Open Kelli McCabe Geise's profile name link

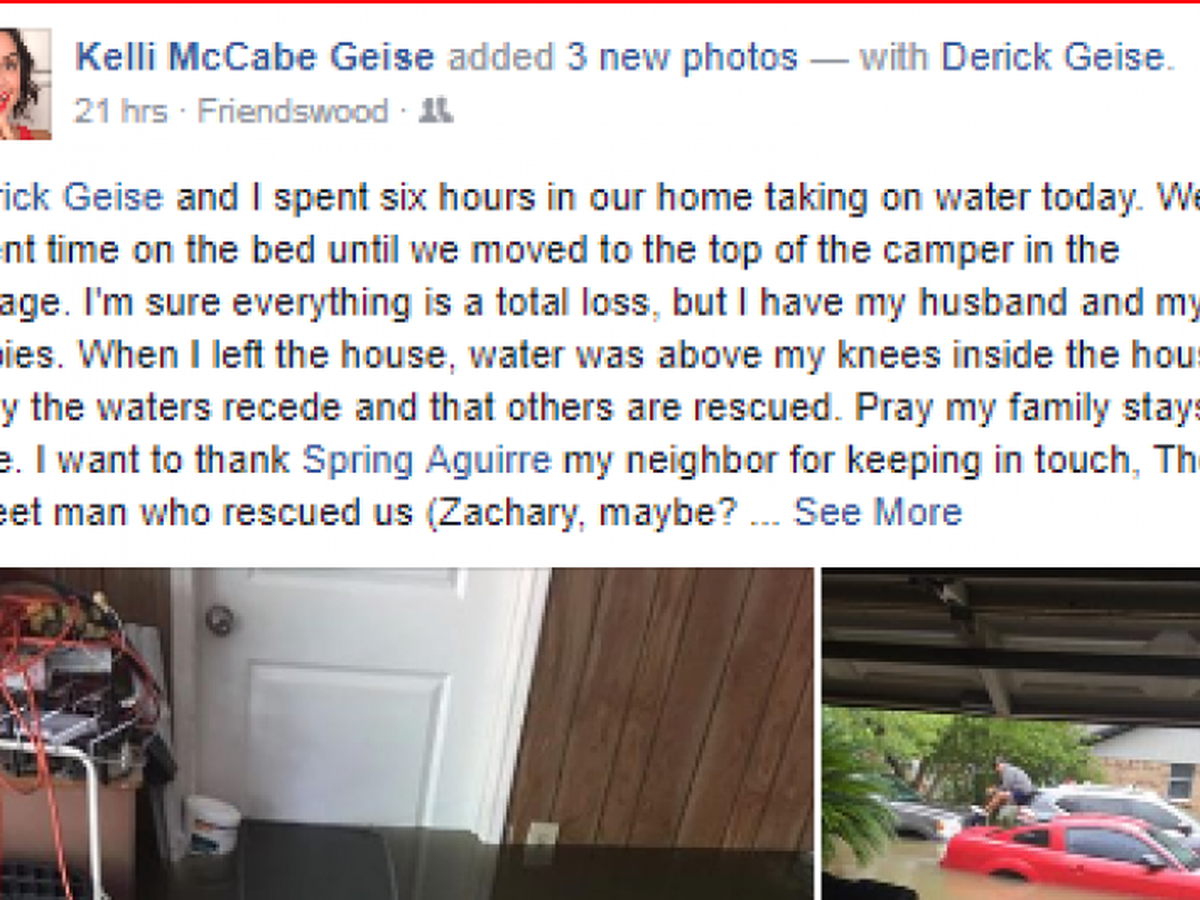point(255,57)
